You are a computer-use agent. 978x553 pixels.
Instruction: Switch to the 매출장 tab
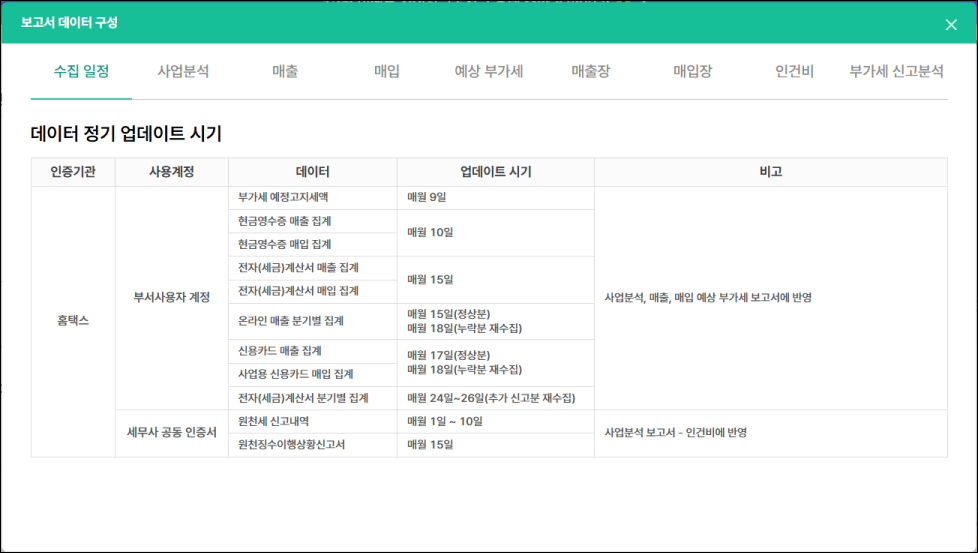click(x=591, y=72)
